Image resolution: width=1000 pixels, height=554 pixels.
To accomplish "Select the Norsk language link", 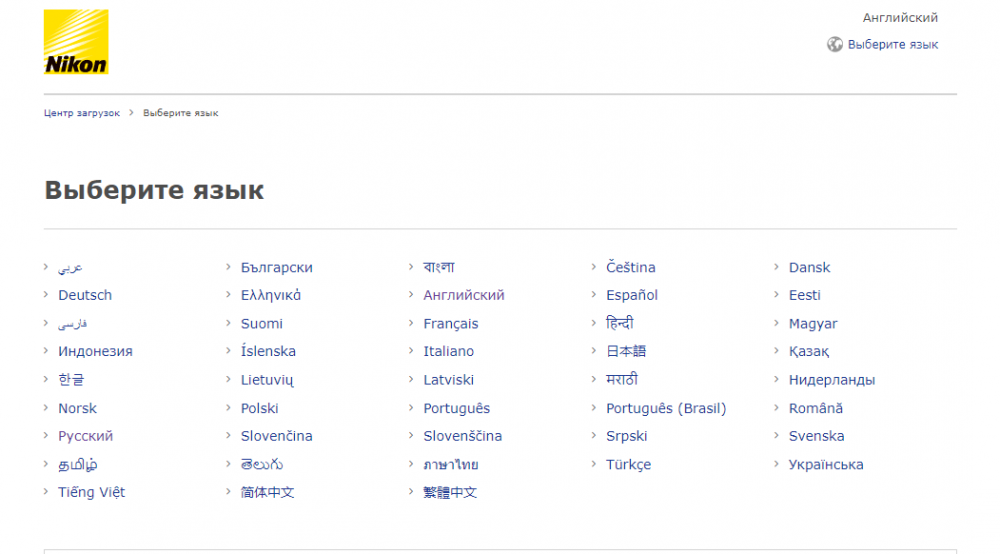I will pos(77,408).
